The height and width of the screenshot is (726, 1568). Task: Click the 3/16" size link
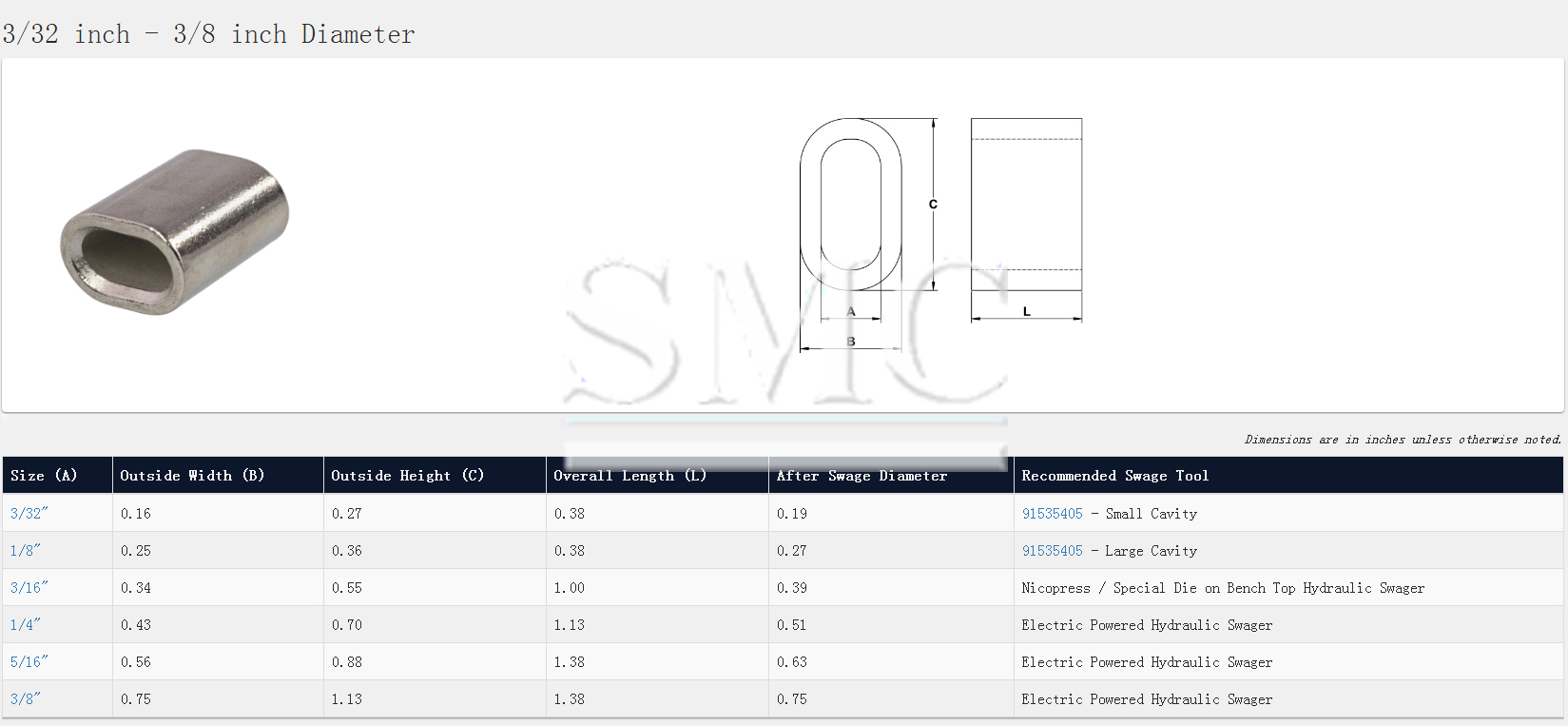[x=29, y=588]
